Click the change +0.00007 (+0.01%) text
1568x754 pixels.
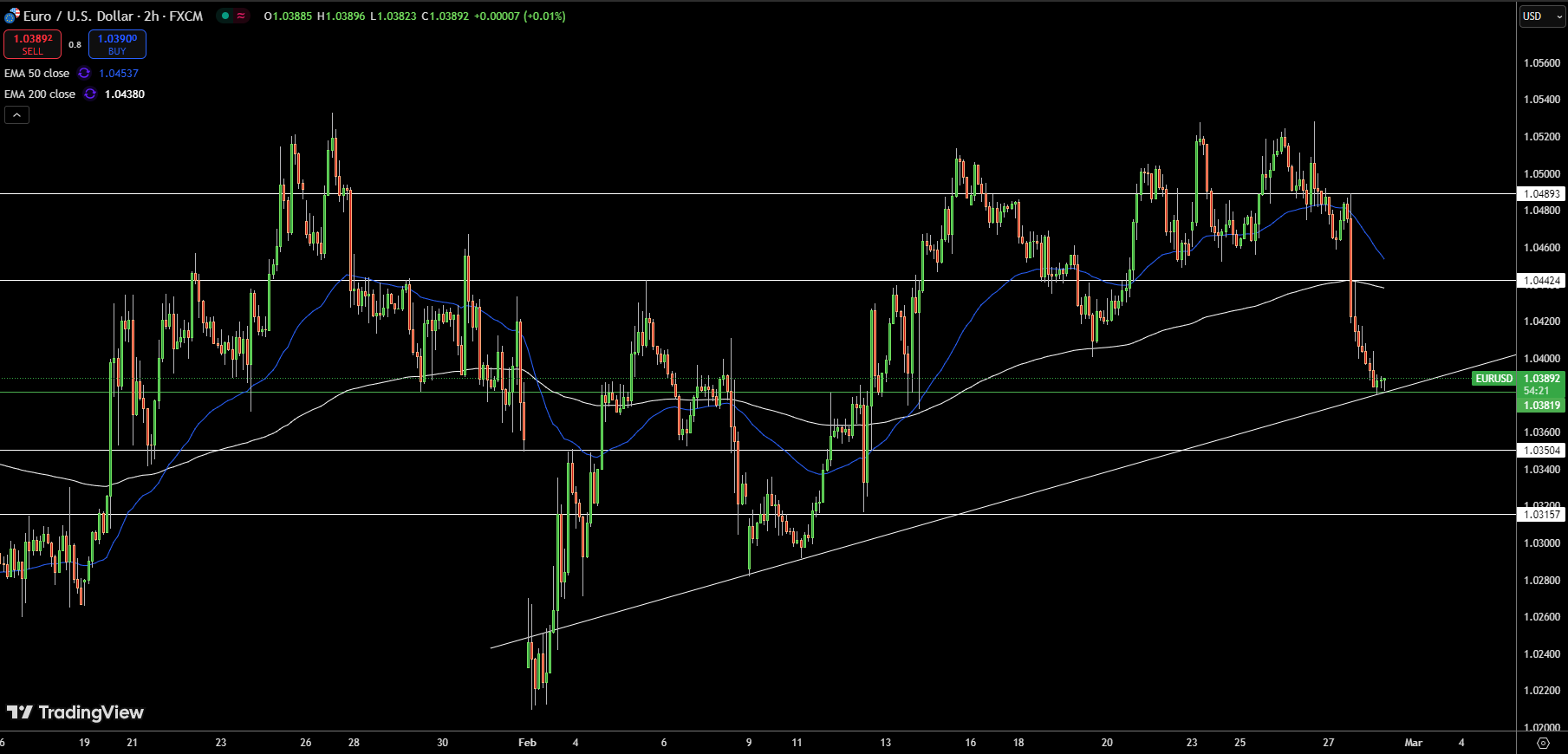coord(519,16)
